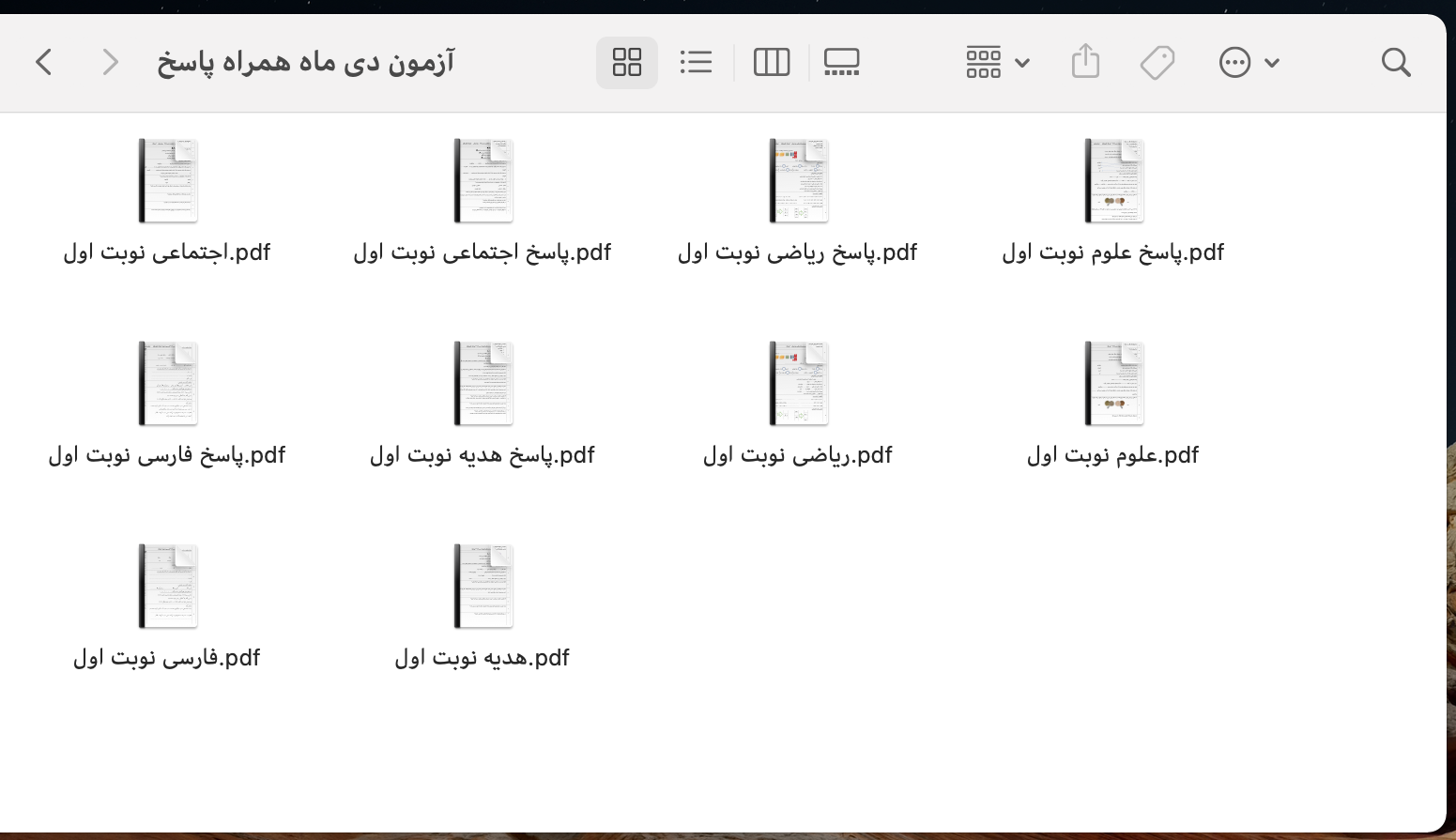Go back with the left chevron

(x=43, y=63)
